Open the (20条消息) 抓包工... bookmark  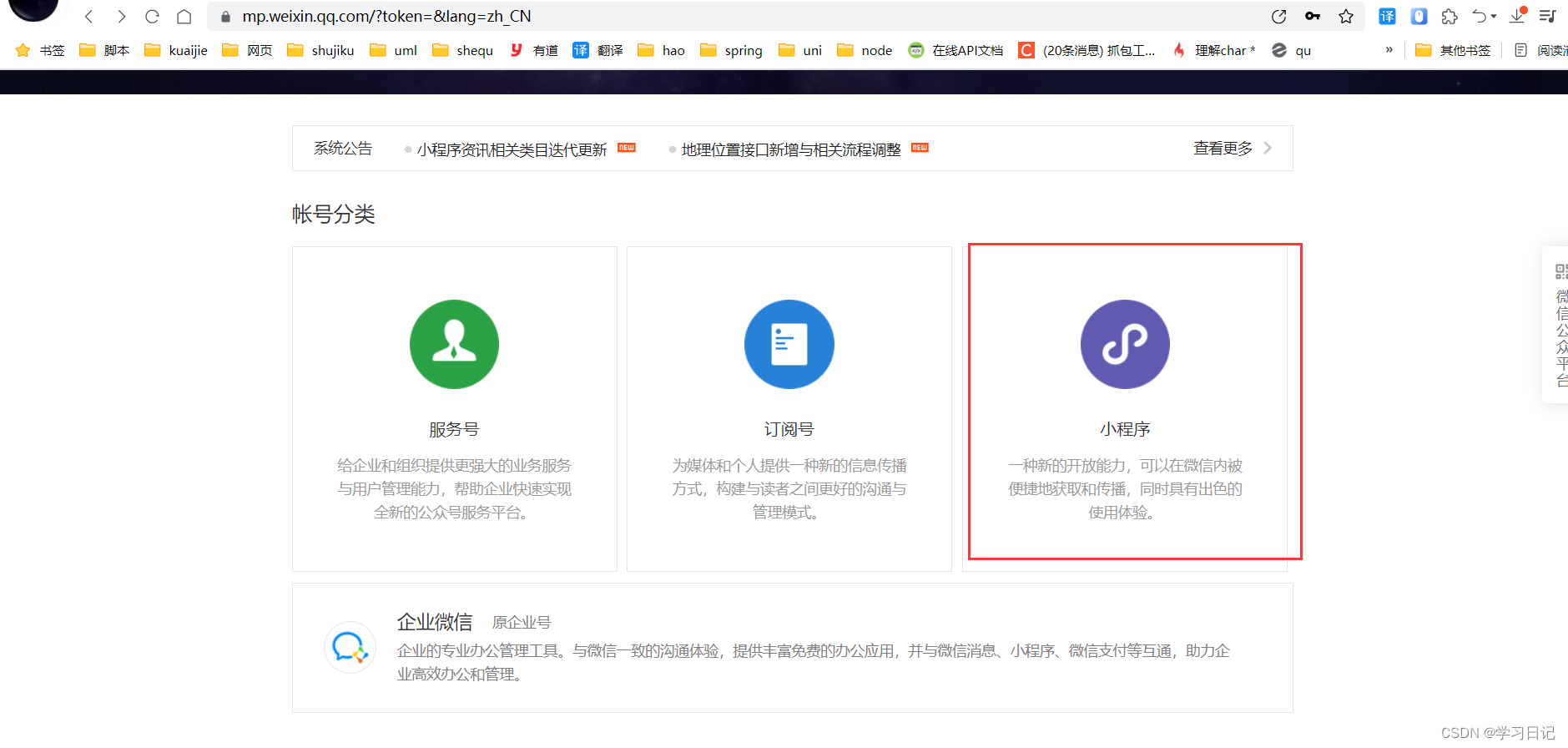(1087, 50)
